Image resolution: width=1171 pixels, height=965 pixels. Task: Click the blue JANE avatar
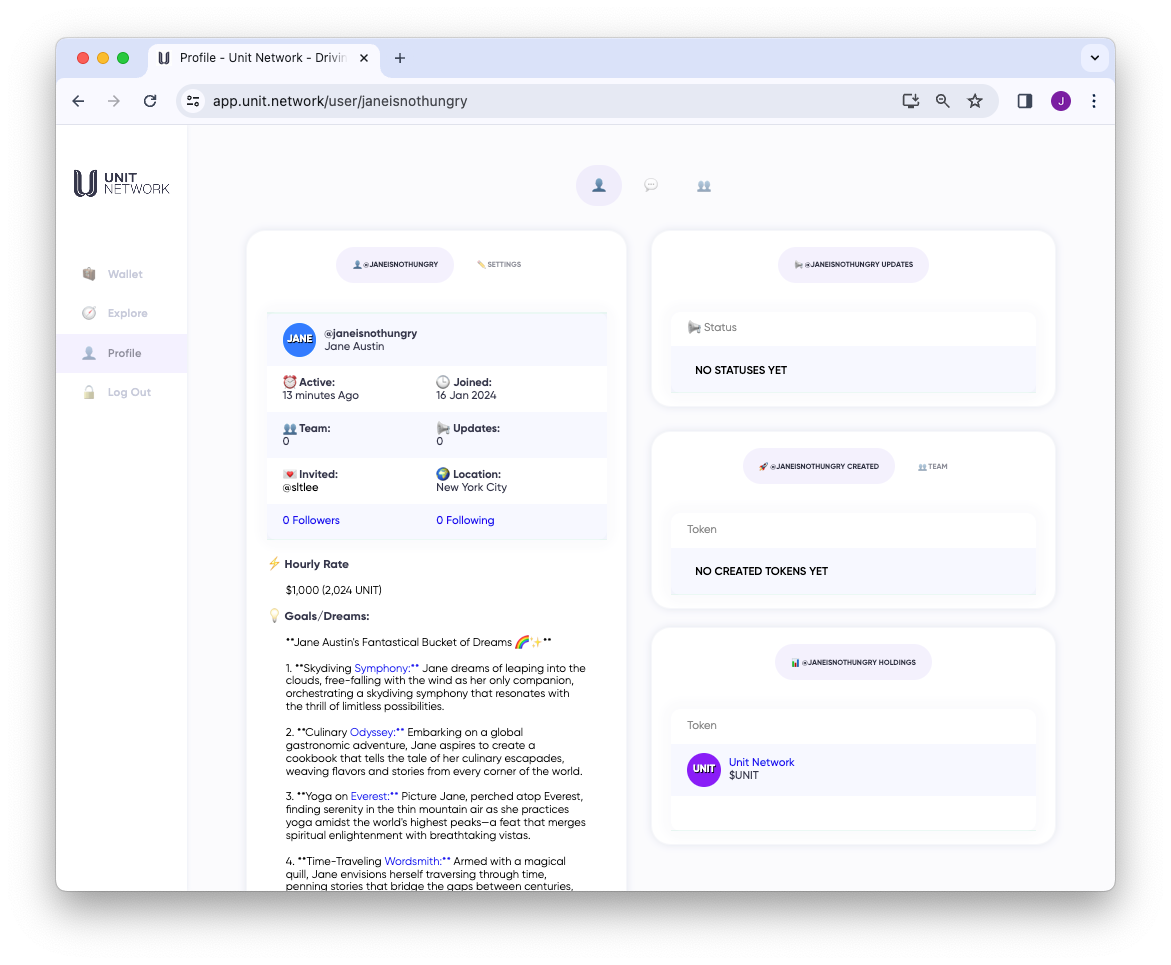pyautogui.click(x=300, y=339)
